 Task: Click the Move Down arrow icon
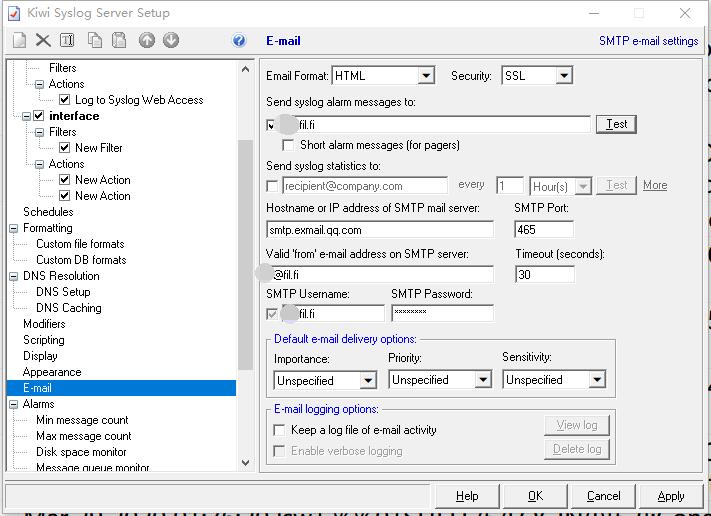(171, 40)
